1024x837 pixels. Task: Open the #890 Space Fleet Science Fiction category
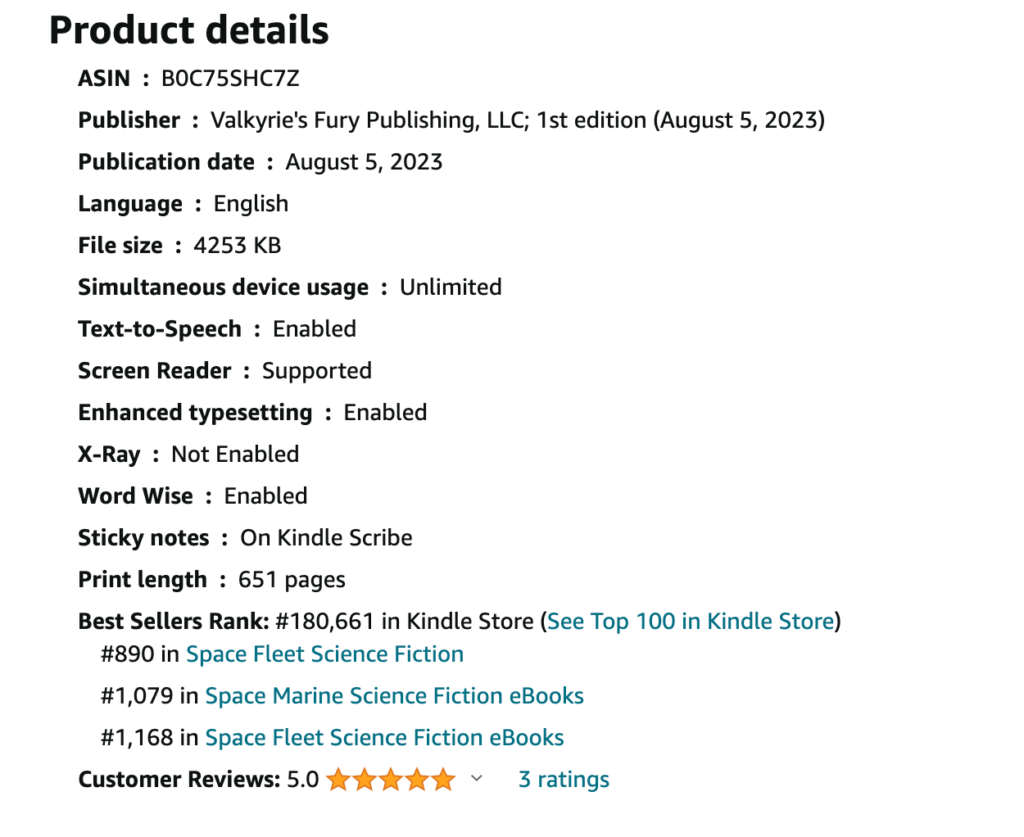[324, 655]
